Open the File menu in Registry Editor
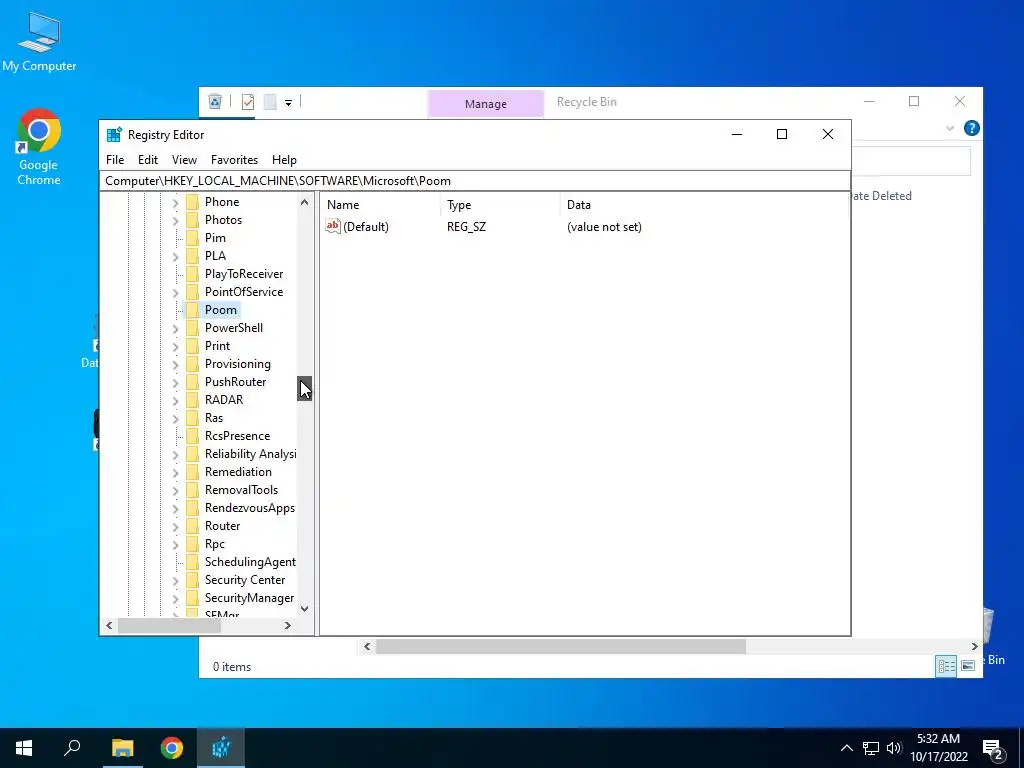This screenshot has height=768, width=1024. [x=115, y=159]
